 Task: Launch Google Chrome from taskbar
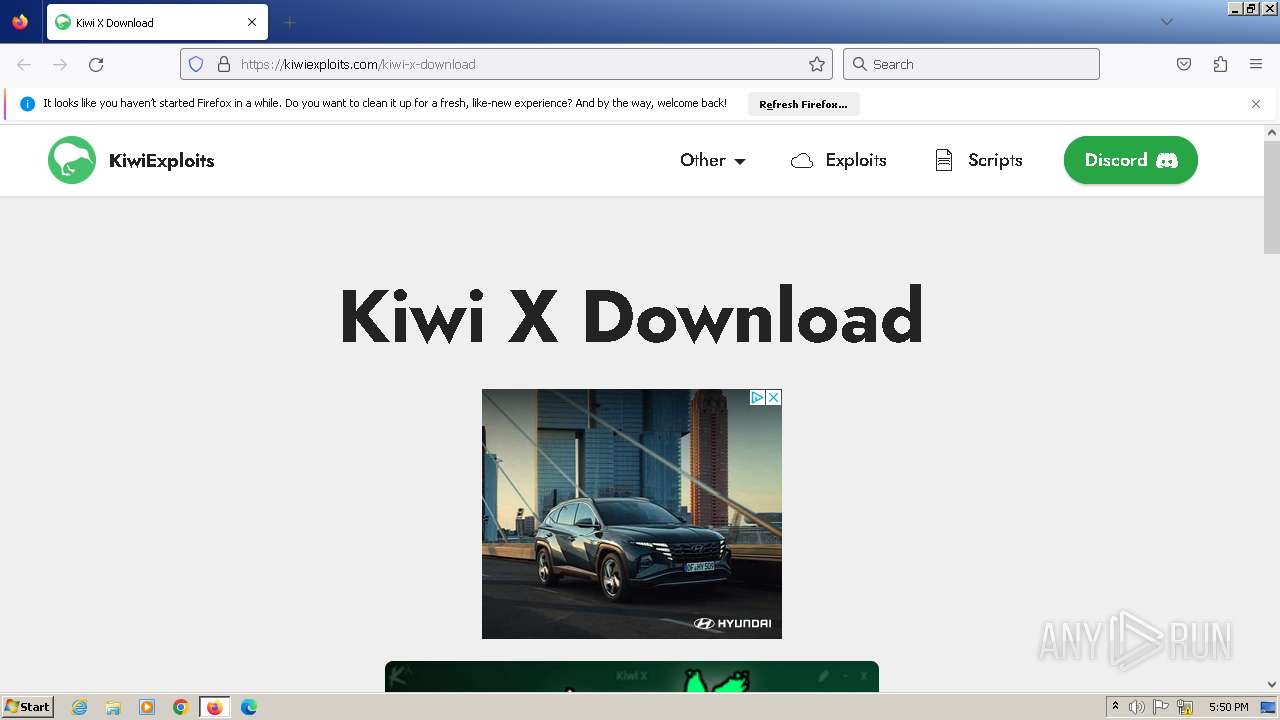pyautogui.click(x=181, y=707)
